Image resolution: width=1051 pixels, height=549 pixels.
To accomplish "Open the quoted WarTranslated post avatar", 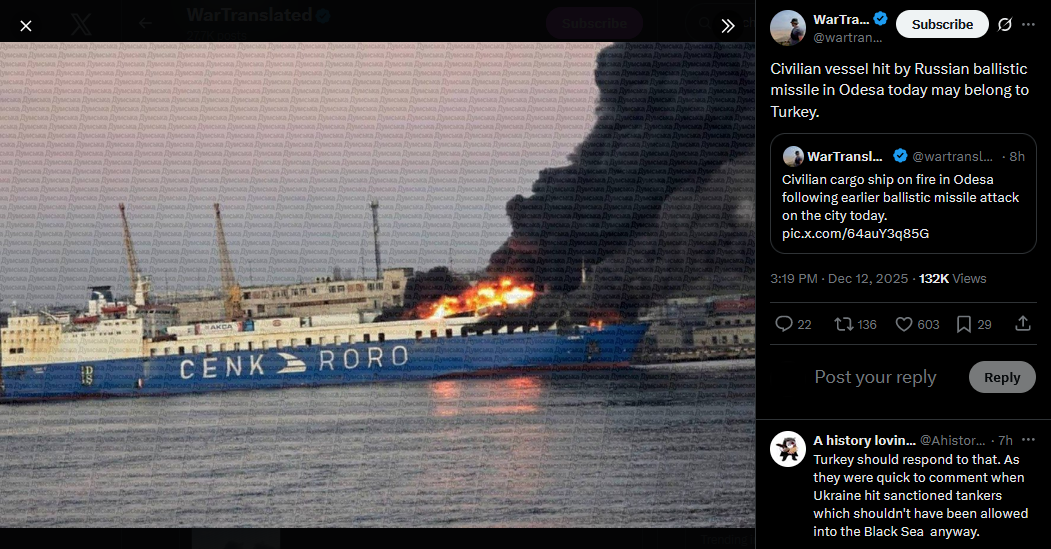I will (x=794, y=156).
